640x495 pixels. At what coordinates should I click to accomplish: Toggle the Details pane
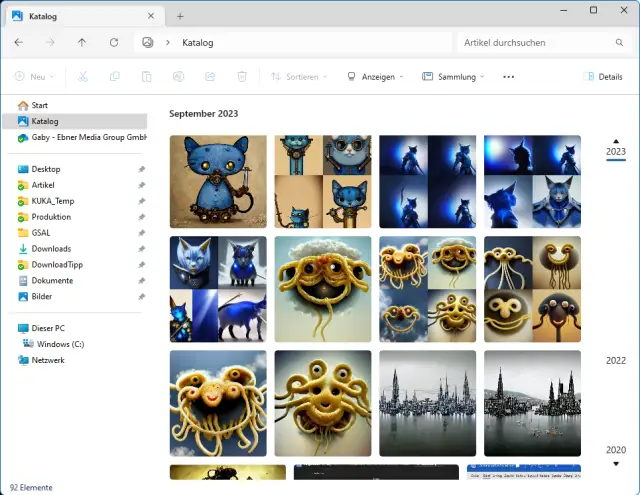click(603, 77)
